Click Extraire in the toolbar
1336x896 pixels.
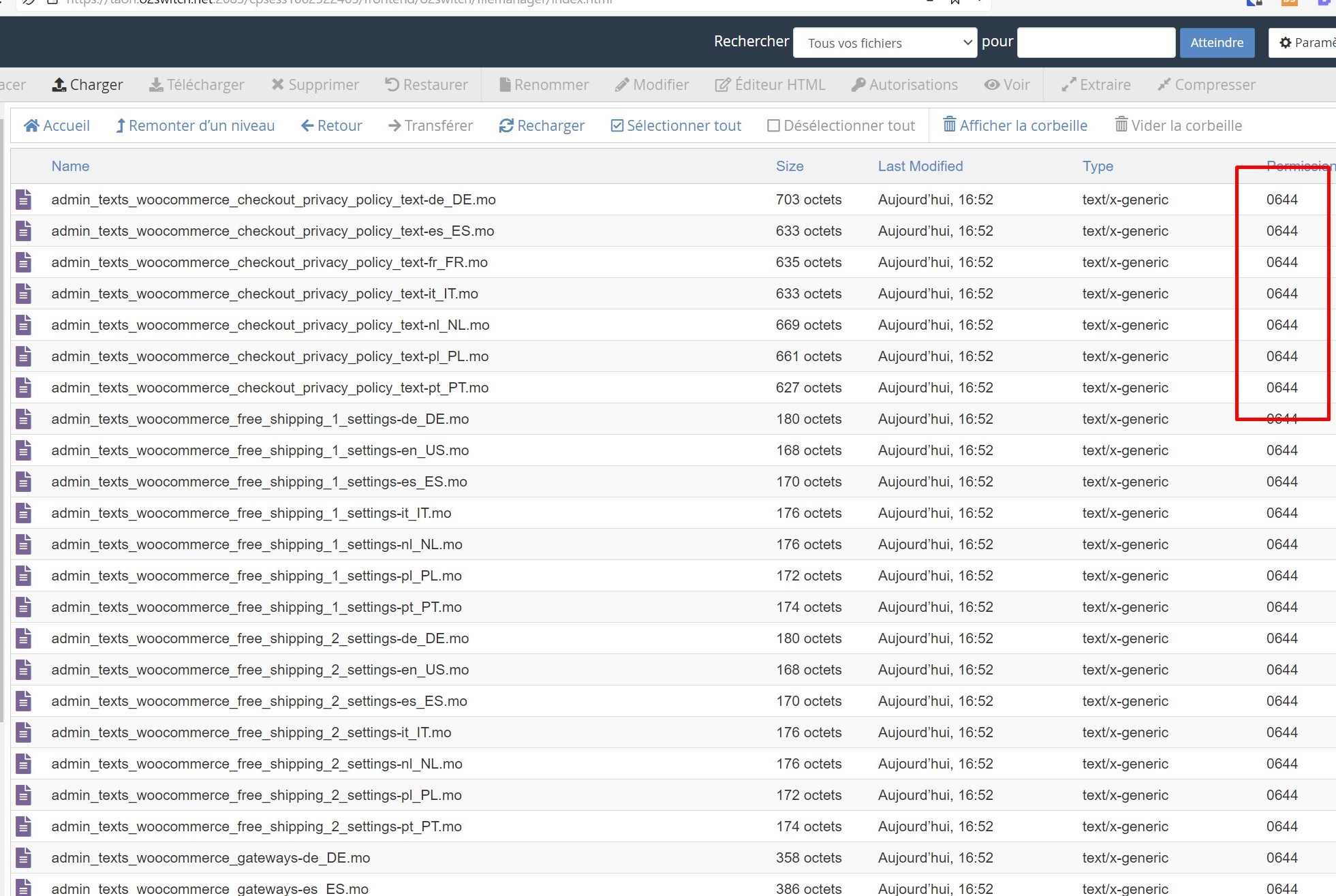[1096, 84]
